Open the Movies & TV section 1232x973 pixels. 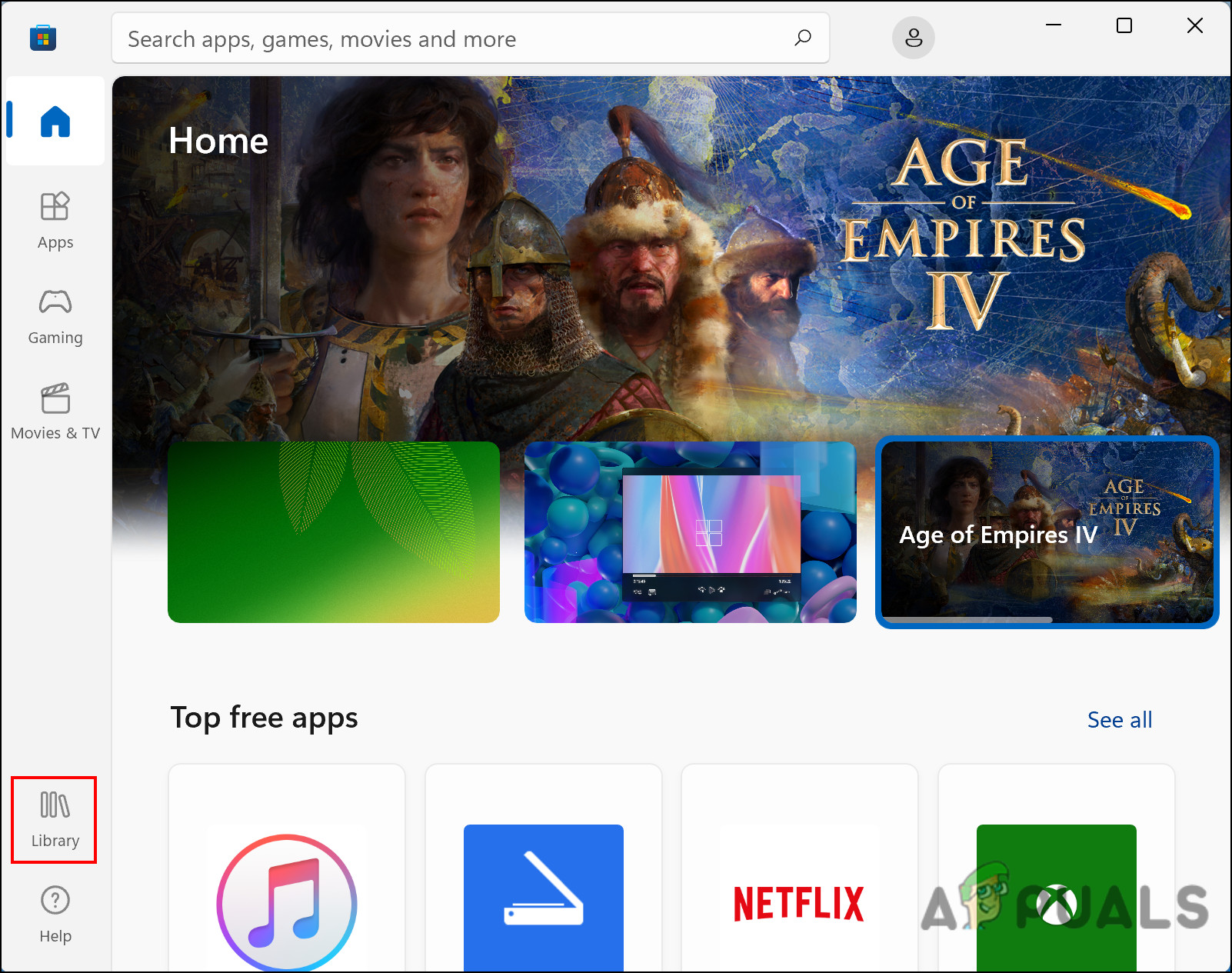(55, 411)
